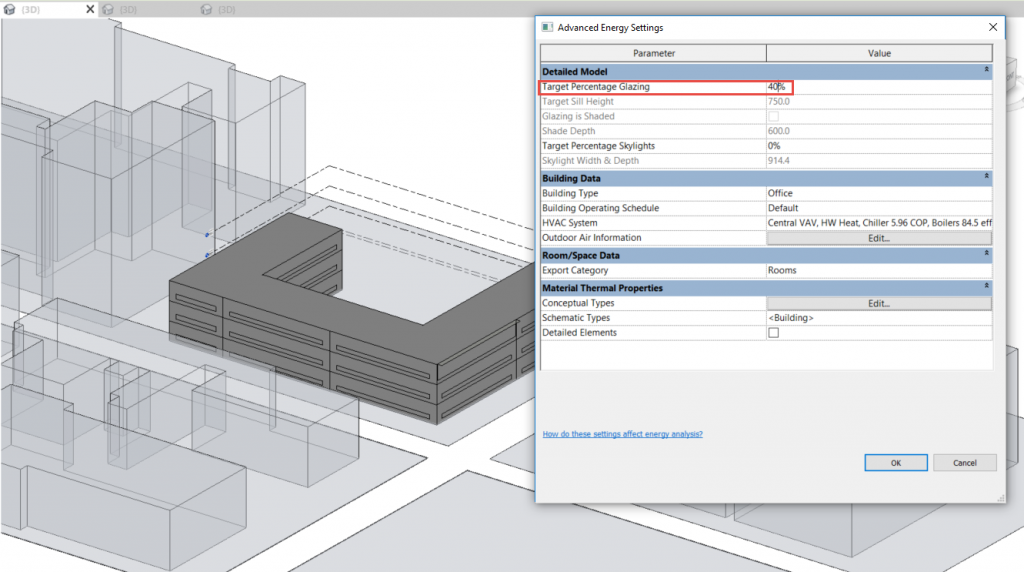1024x572 pixels.
Task: Select the Schematic Types parameter label
Action: [576, 318]
